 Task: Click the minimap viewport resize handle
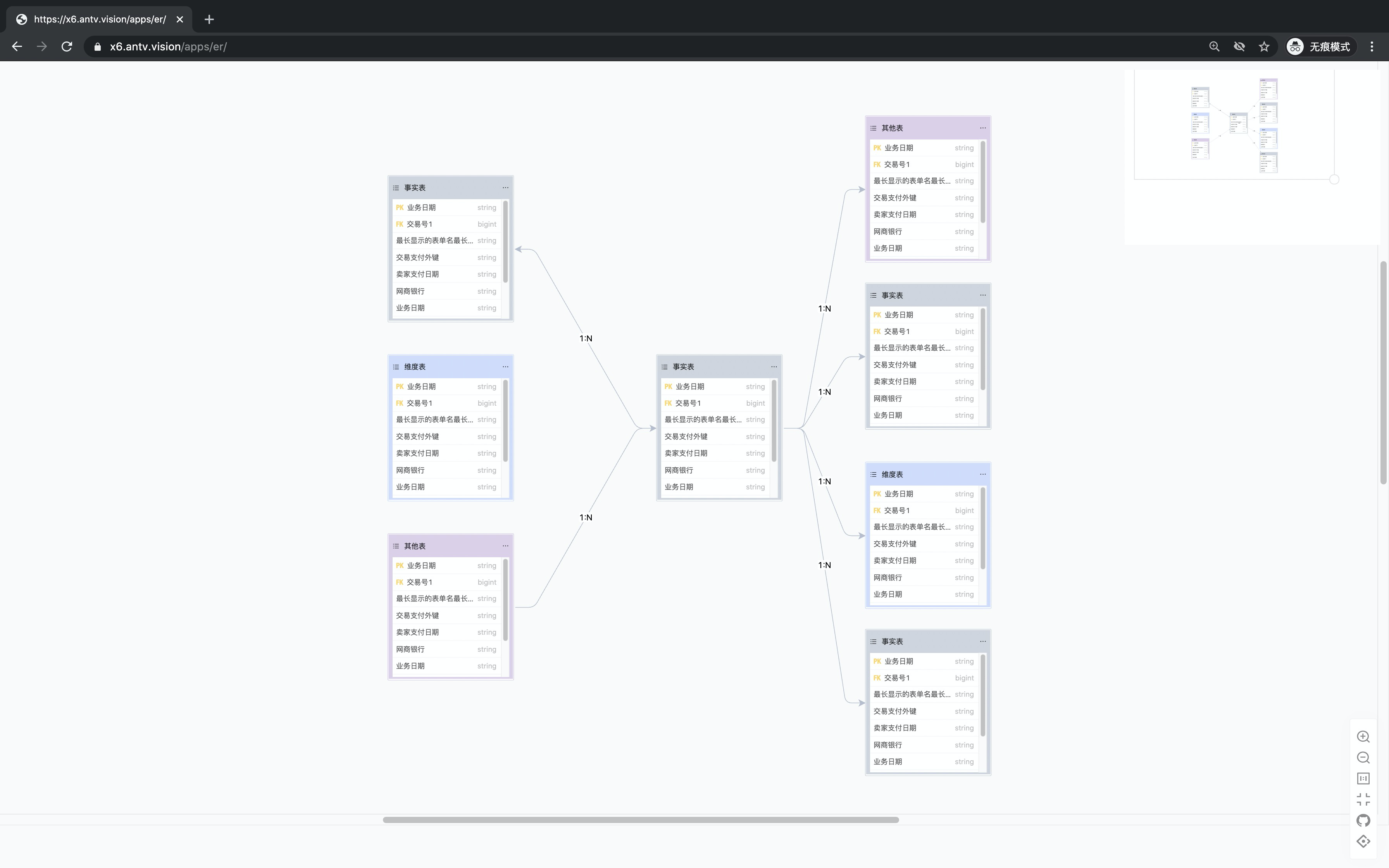coord(1334,179)
